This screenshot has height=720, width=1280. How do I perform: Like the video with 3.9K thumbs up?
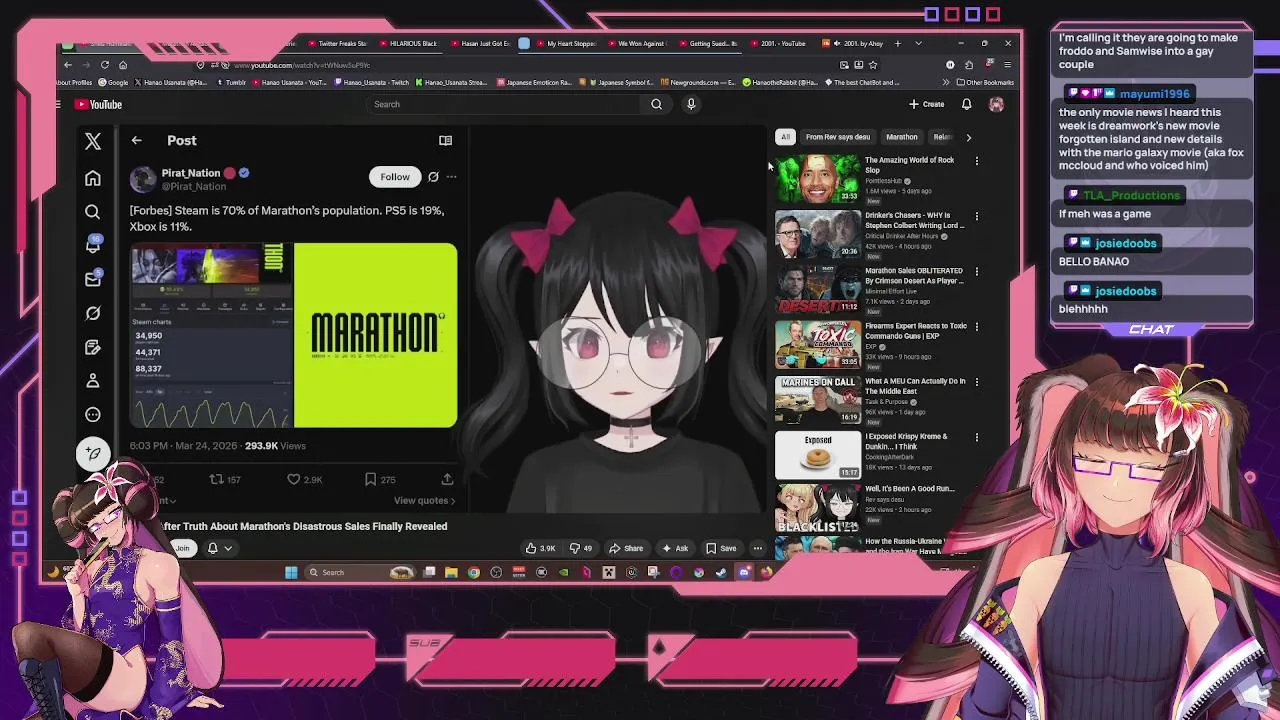tap(541, 548)
